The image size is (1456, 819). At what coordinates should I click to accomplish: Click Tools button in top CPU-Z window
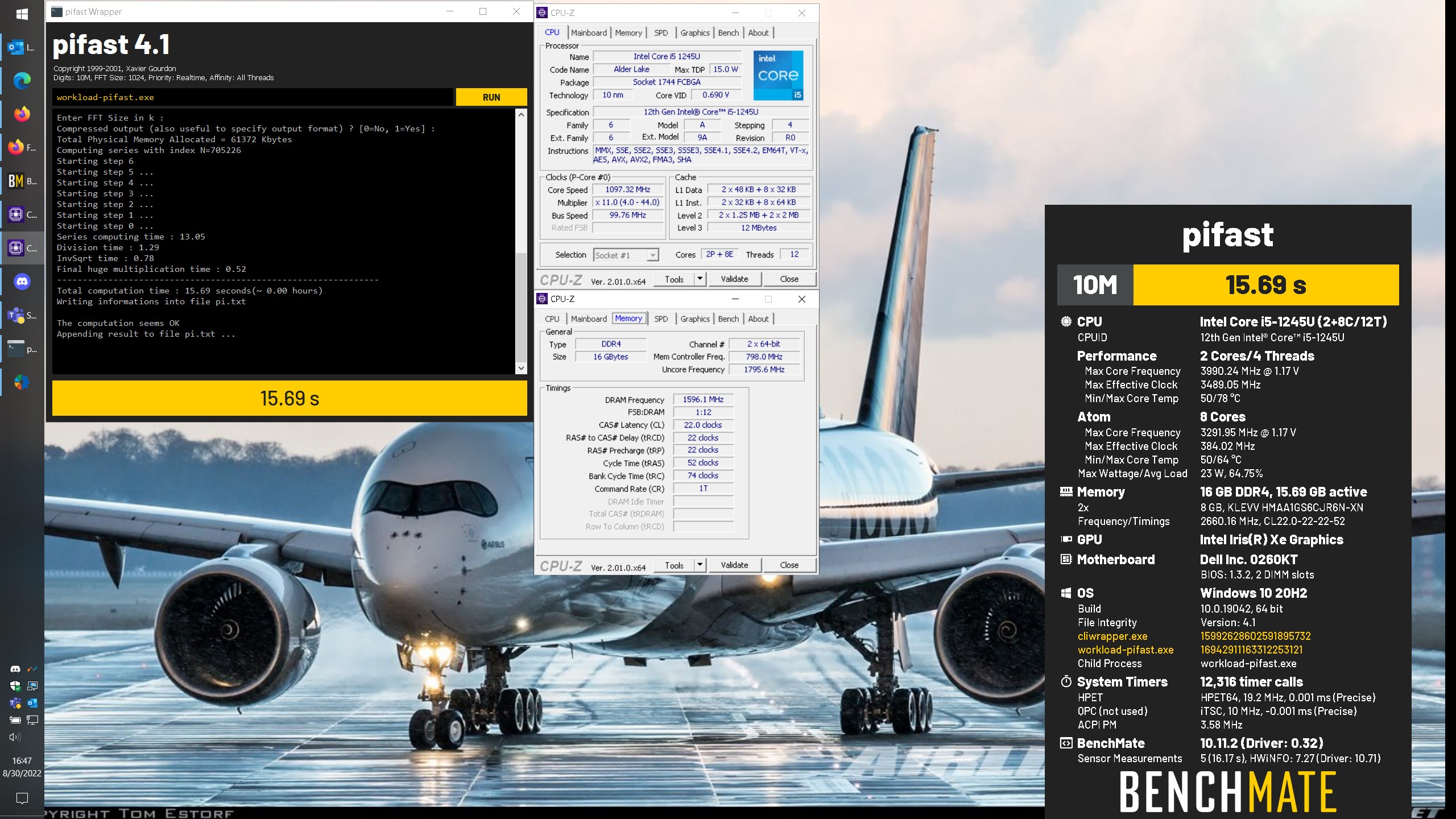click(674, 279)
